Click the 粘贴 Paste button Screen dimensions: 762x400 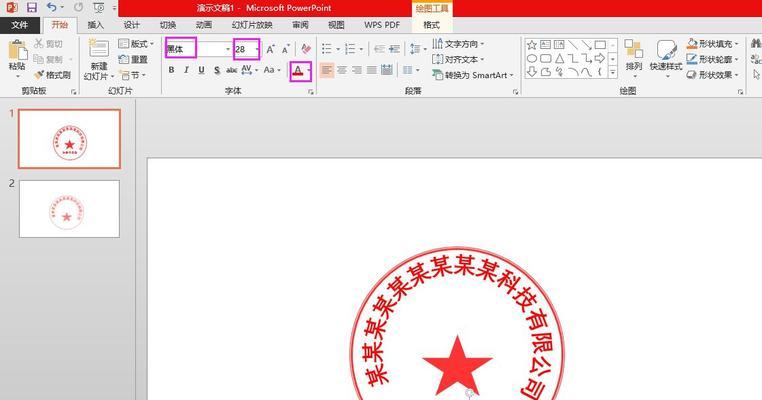tap(17, 59)
